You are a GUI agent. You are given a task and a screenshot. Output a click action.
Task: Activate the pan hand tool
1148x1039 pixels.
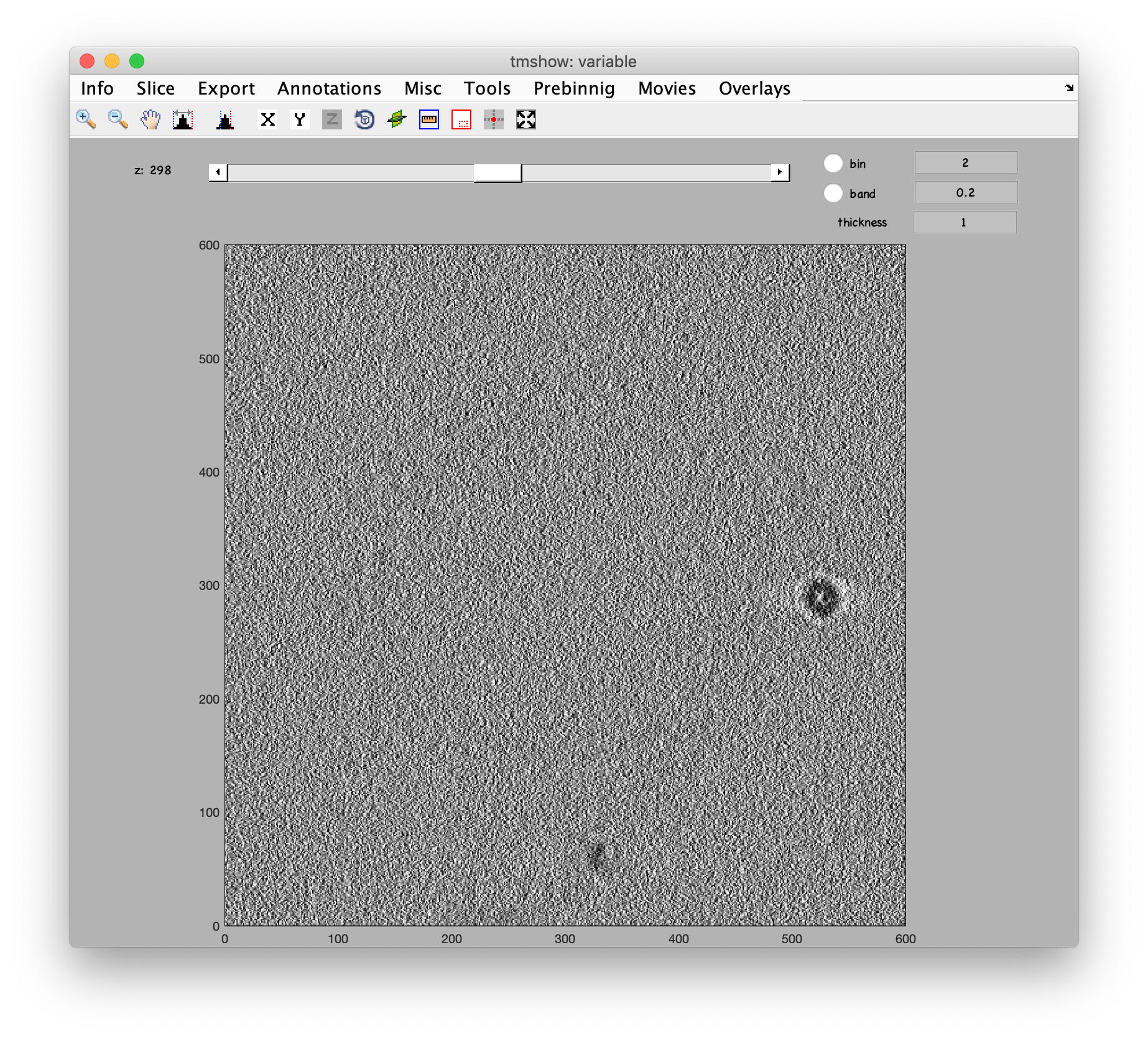[150, 119]
